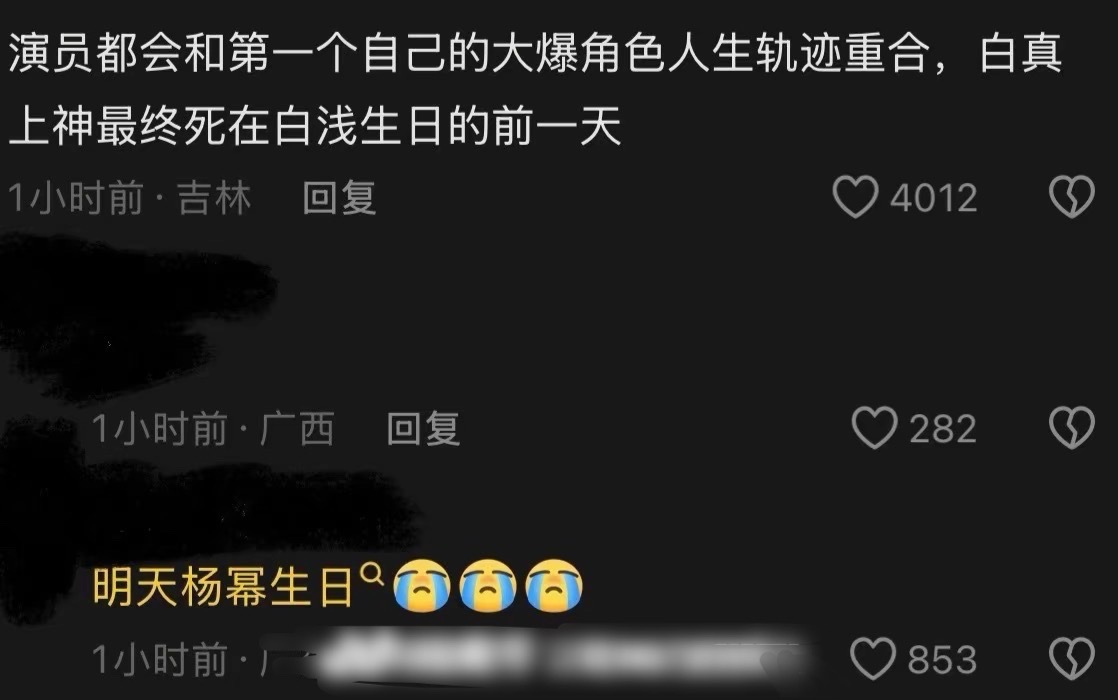This screenshot has width=1118, height=700.
Task: Click the 1小时前 · 广西 timestamp
Action: click(213, 428)
